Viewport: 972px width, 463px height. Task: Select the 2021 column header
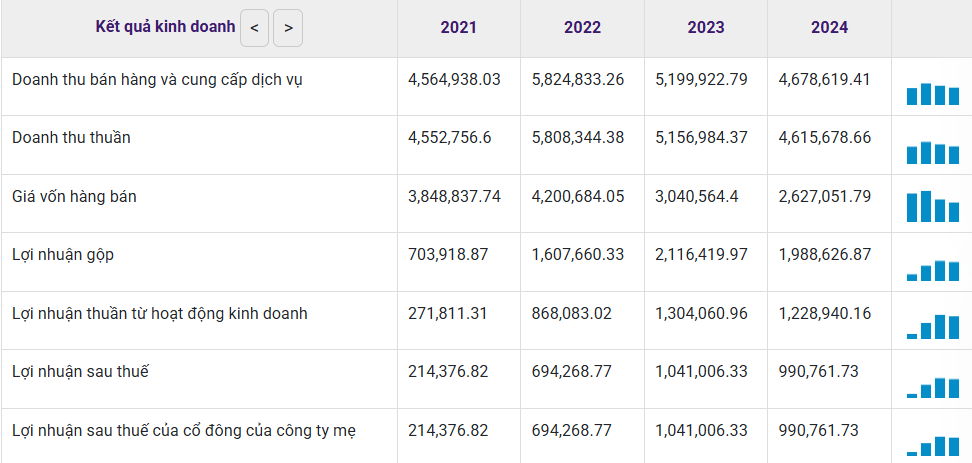[x=458, y=28]
